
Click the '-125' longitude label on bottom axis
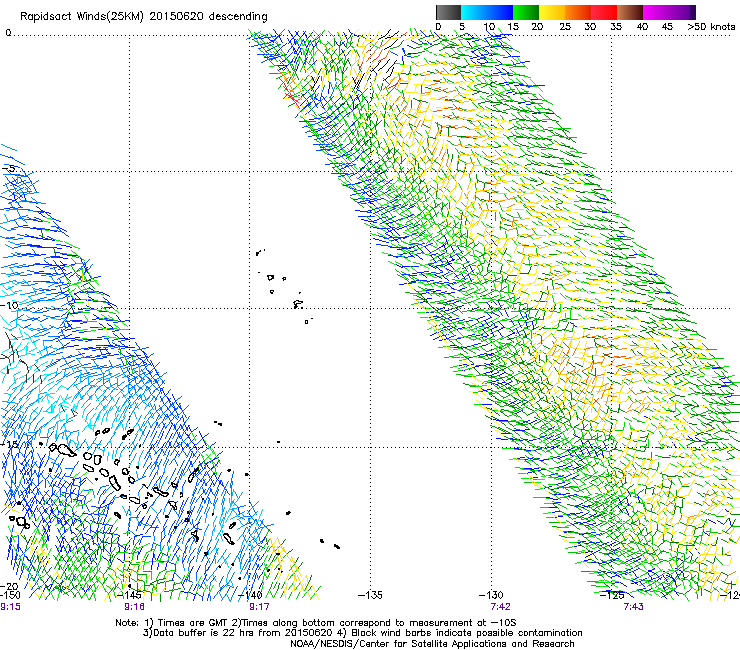click(612, 595)
